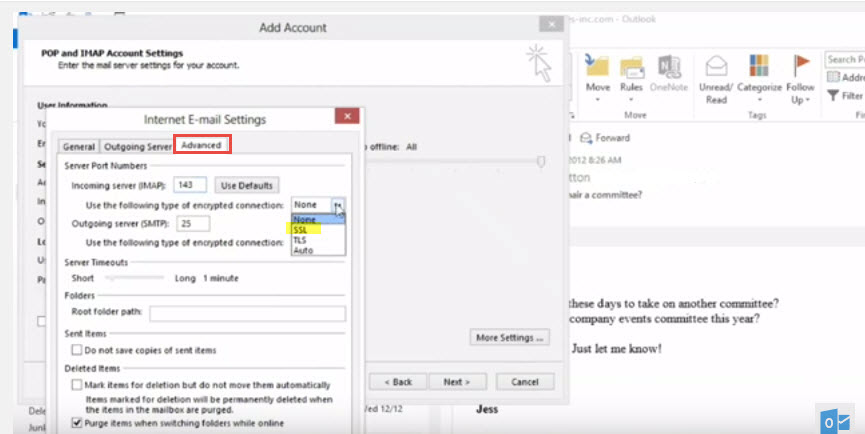Click the Outlook logo icon at bottom right

click(x=835, y=420)
